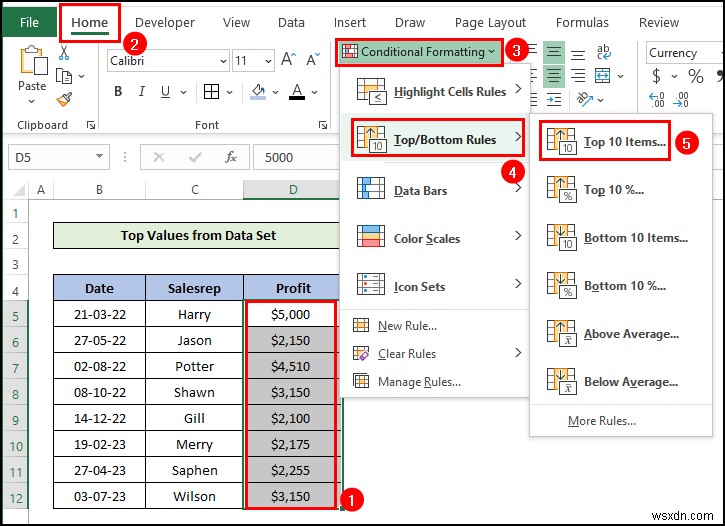Apply cell Borders button
The image size is (725, 526).
coord(211,92)
